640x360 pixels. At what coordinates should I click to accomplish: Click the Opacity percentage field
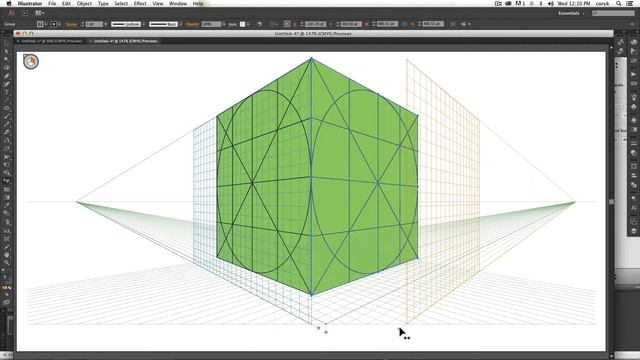point(211,24)
